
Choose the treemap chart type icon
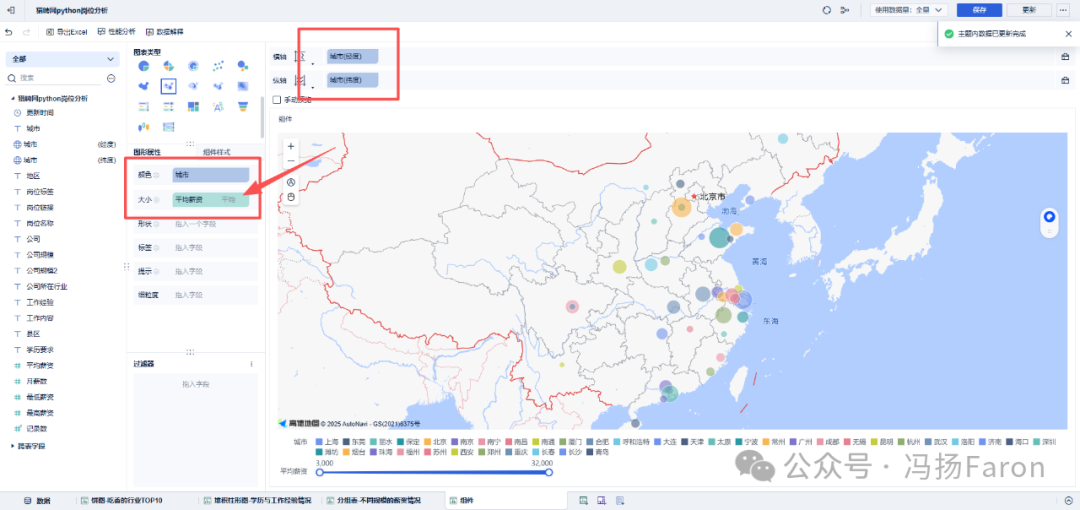194,106
